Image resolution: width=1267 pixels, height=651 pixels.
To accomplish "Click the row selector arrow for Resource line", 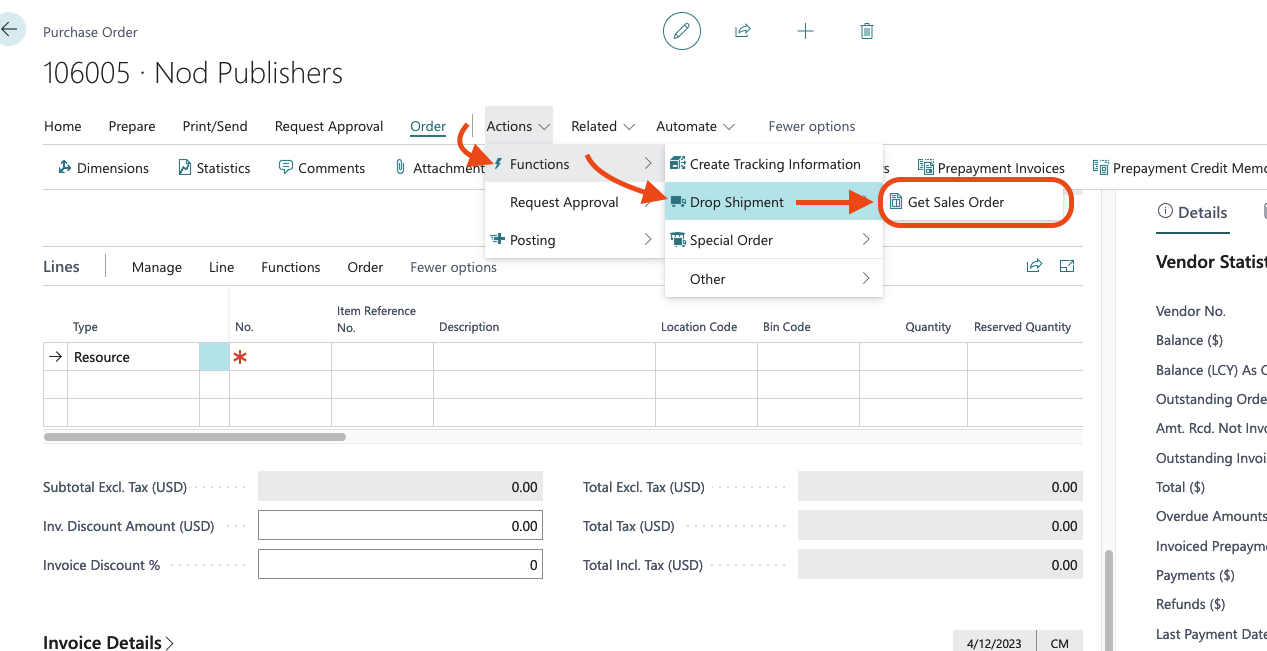I will (x=56, y=357).
